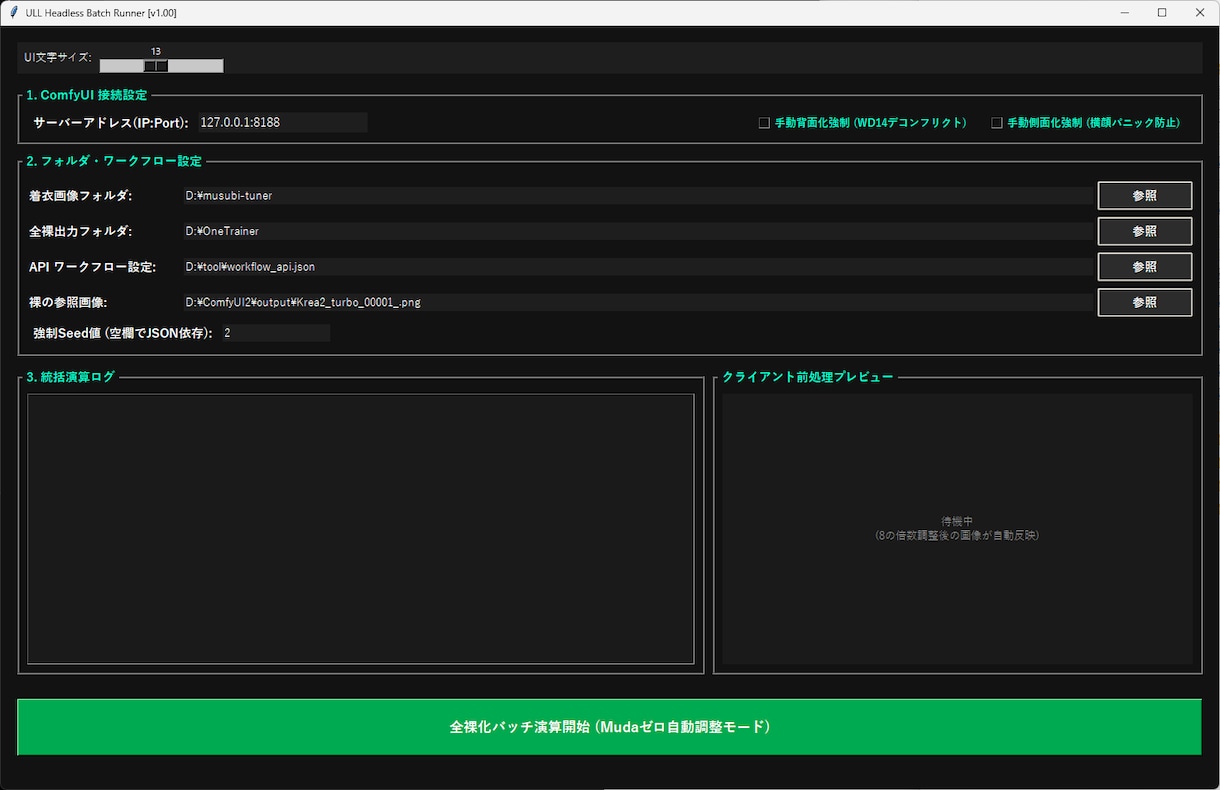Click the 着衣画像フォルダ path field
This screenshot has height=790, width=1220.
[637, 196]
